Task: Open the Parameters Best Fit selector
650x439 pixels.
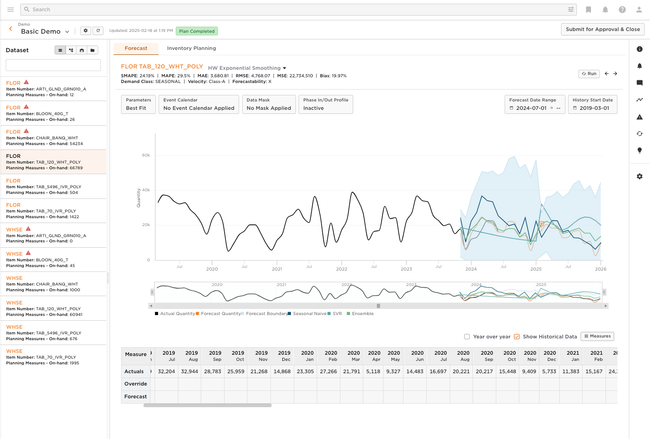Action: pos(138,104)
